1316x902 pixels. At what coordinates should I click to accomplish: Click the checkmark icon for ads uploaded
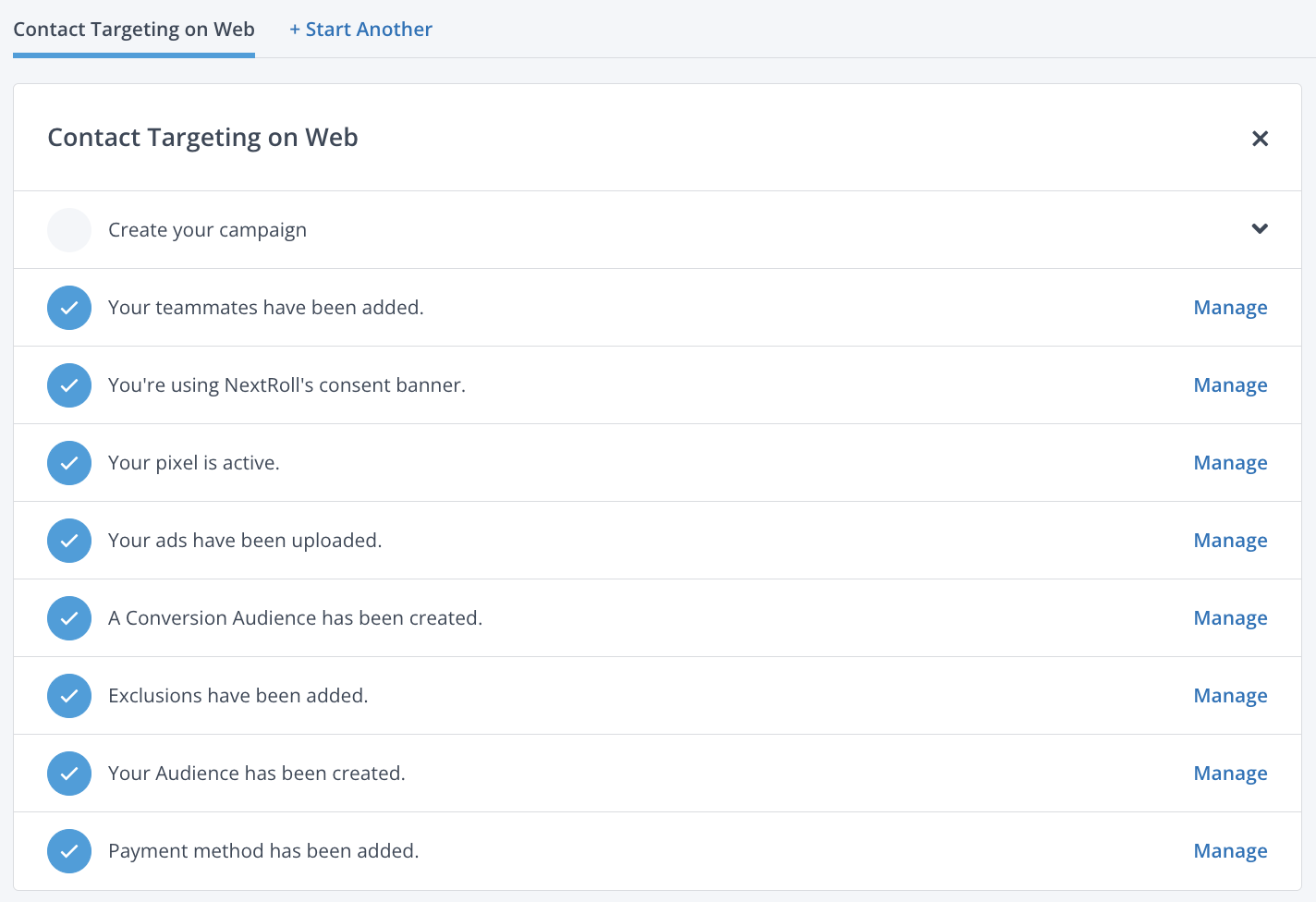click(69, 541)
